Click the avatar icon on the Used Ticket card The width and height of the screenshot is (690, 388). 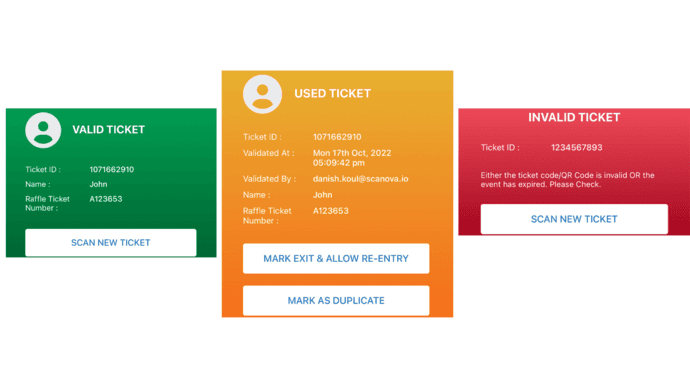pos(262,94)
